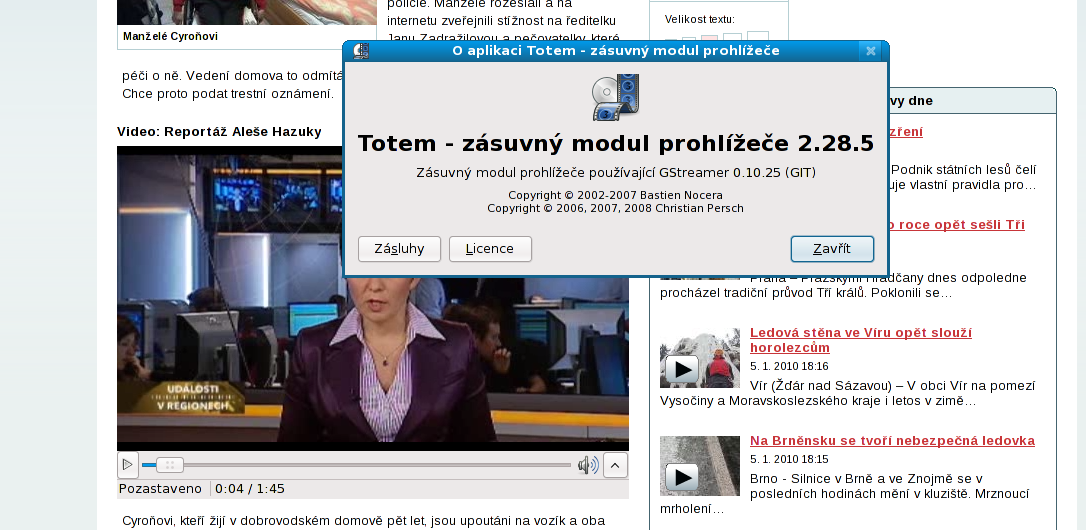Click the video frame of the news report
This screenshot has width=1086, height=530.
pos(373,298)
